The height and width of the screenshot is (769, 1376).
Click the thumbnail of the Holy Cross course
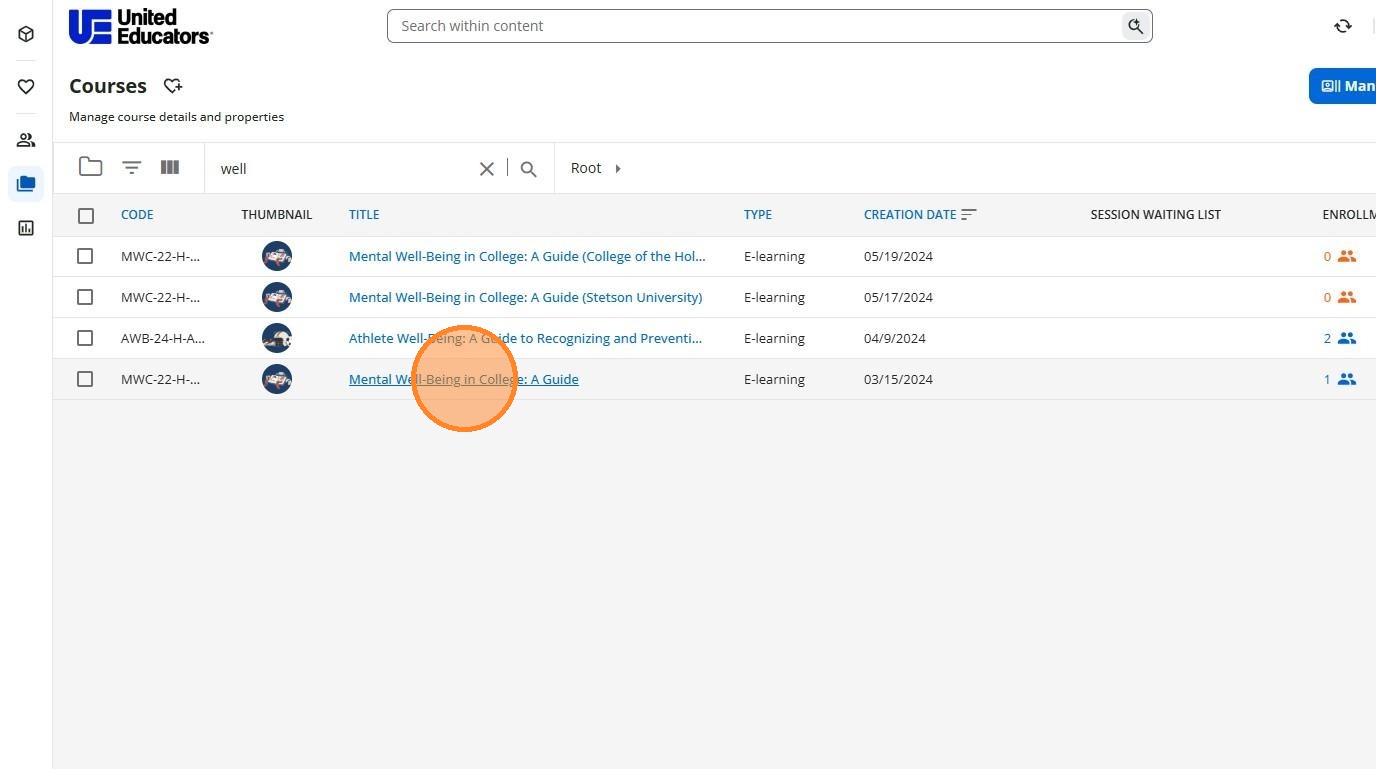[x=277, y=256]
